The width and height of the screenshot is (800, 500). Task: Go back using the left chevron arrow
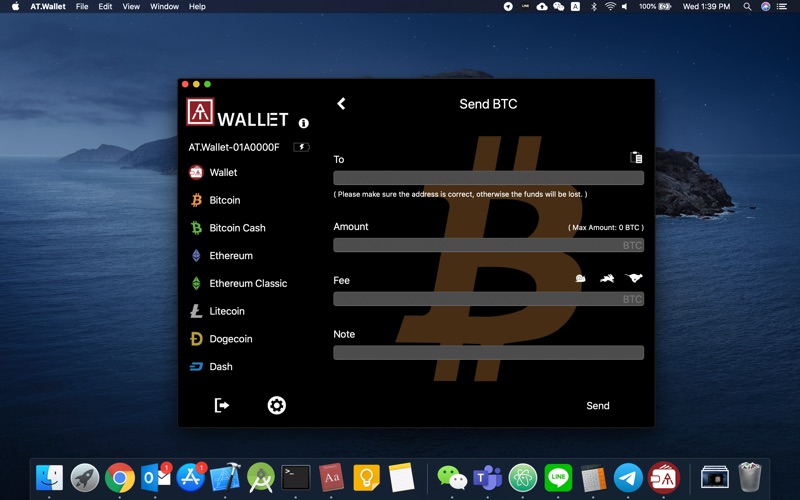pyautogui.click(x=341, y=104)
